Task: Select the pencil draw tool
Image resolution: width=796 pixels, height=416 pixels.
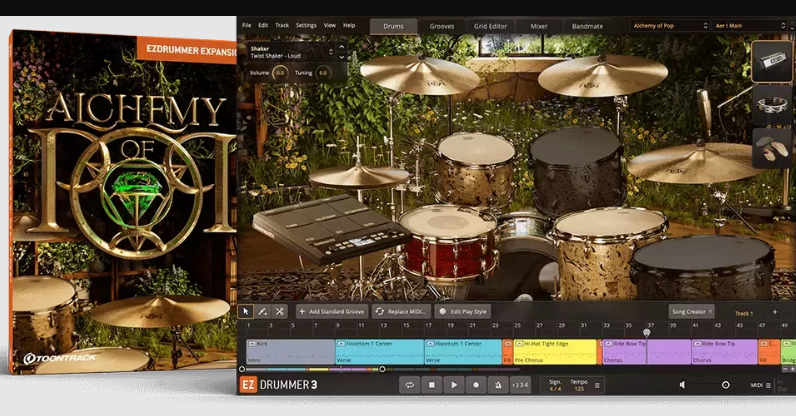Action: point(262,311)
